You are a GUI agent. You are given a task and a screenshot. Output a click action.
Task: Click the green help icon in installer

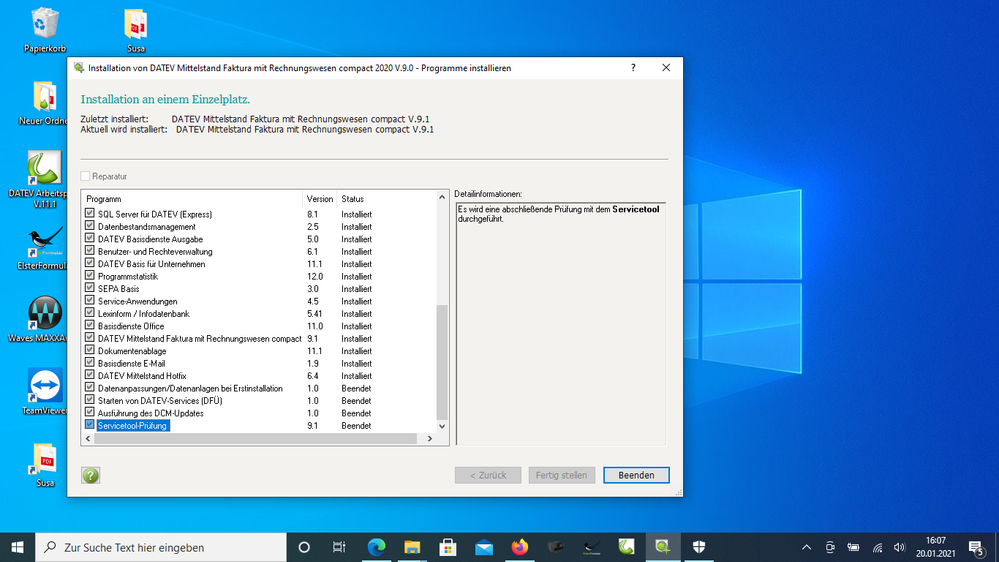[90, 475]
